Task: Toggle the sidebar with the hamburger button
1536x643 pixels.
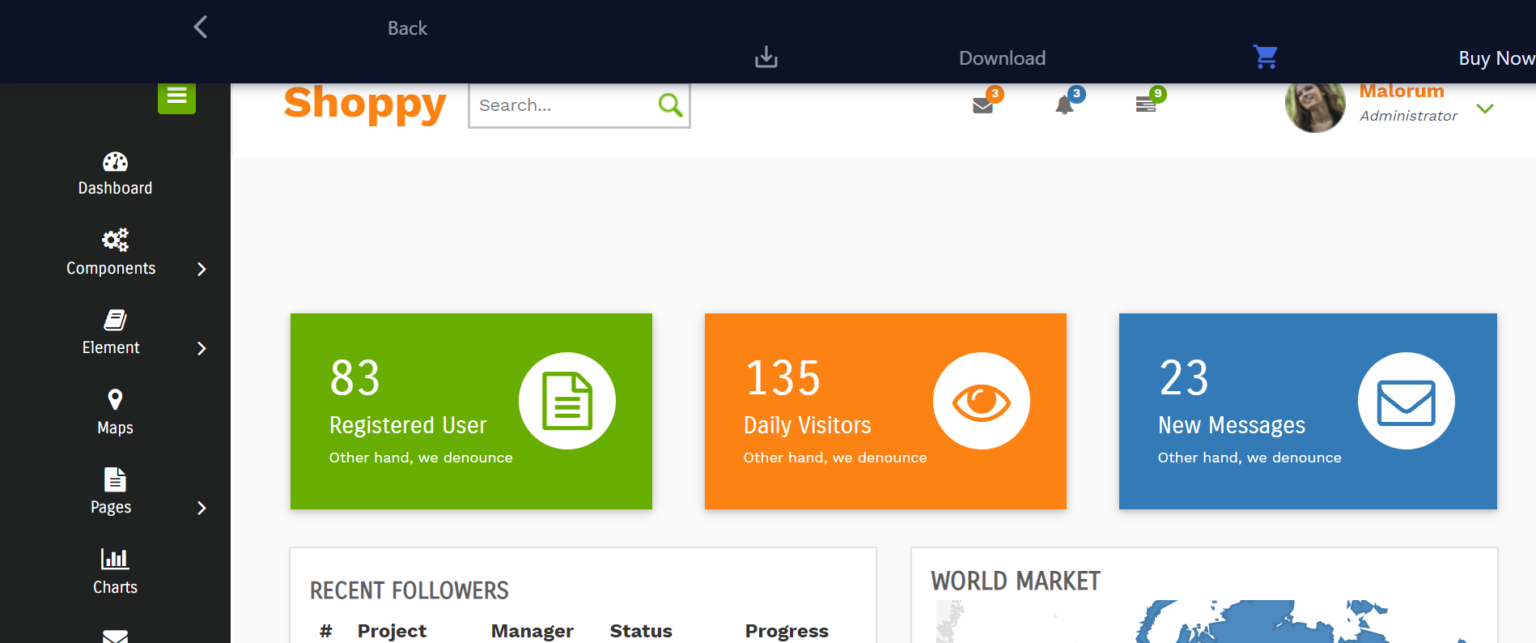Action: (176, 97)
